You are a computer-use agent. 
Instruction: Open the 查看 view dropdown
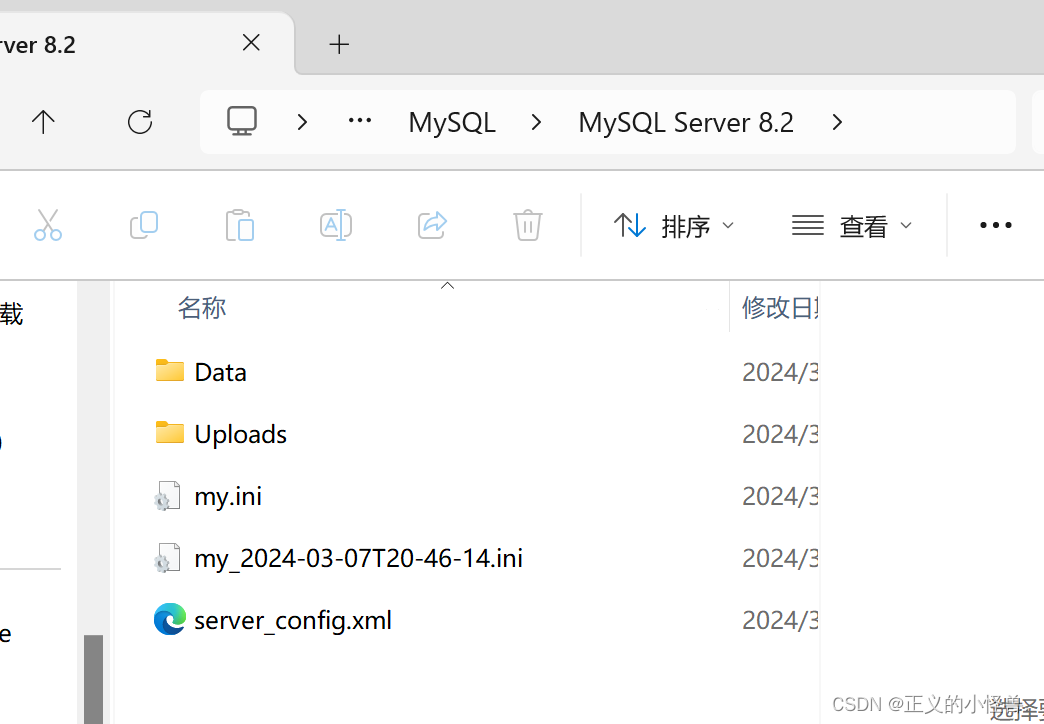[852, 226]
